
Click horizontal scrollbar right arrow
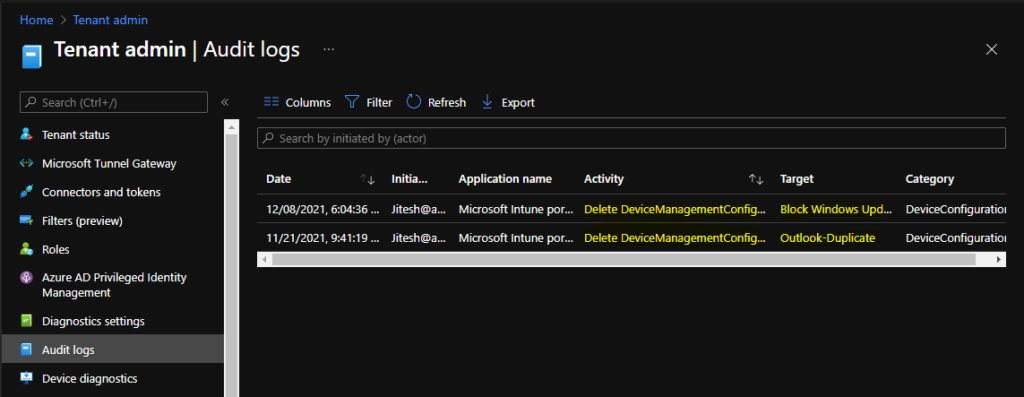pyautogui.click(x=999, y=259)
